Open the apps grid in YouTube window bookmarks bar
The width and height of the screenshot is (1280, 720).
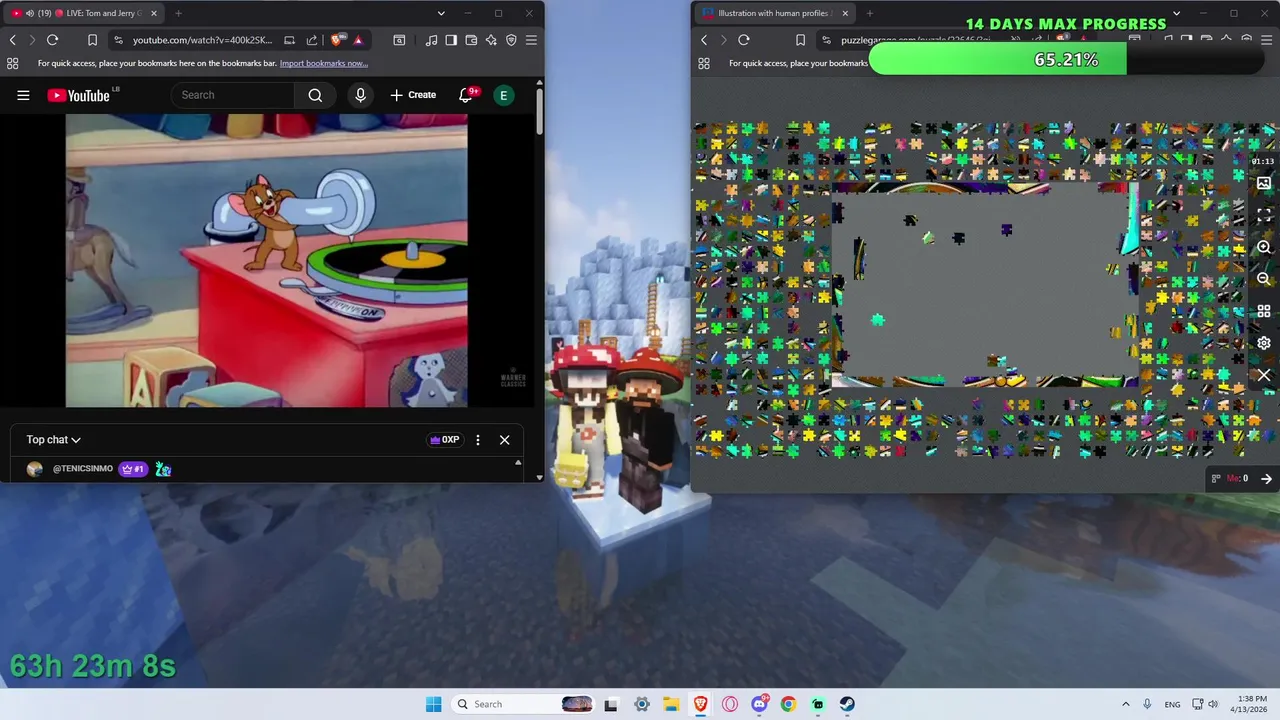(x=12, y=63)
